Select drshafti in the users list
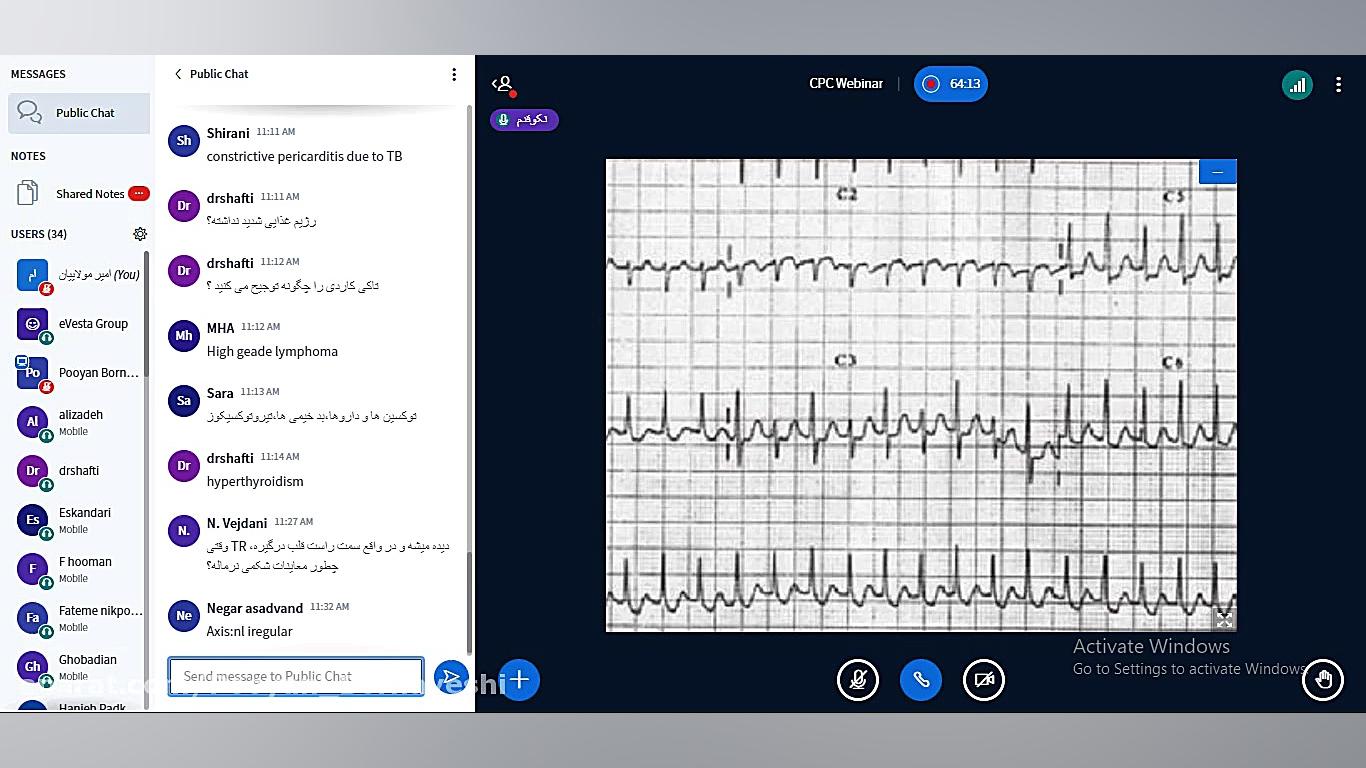 (x=79, y=471)
